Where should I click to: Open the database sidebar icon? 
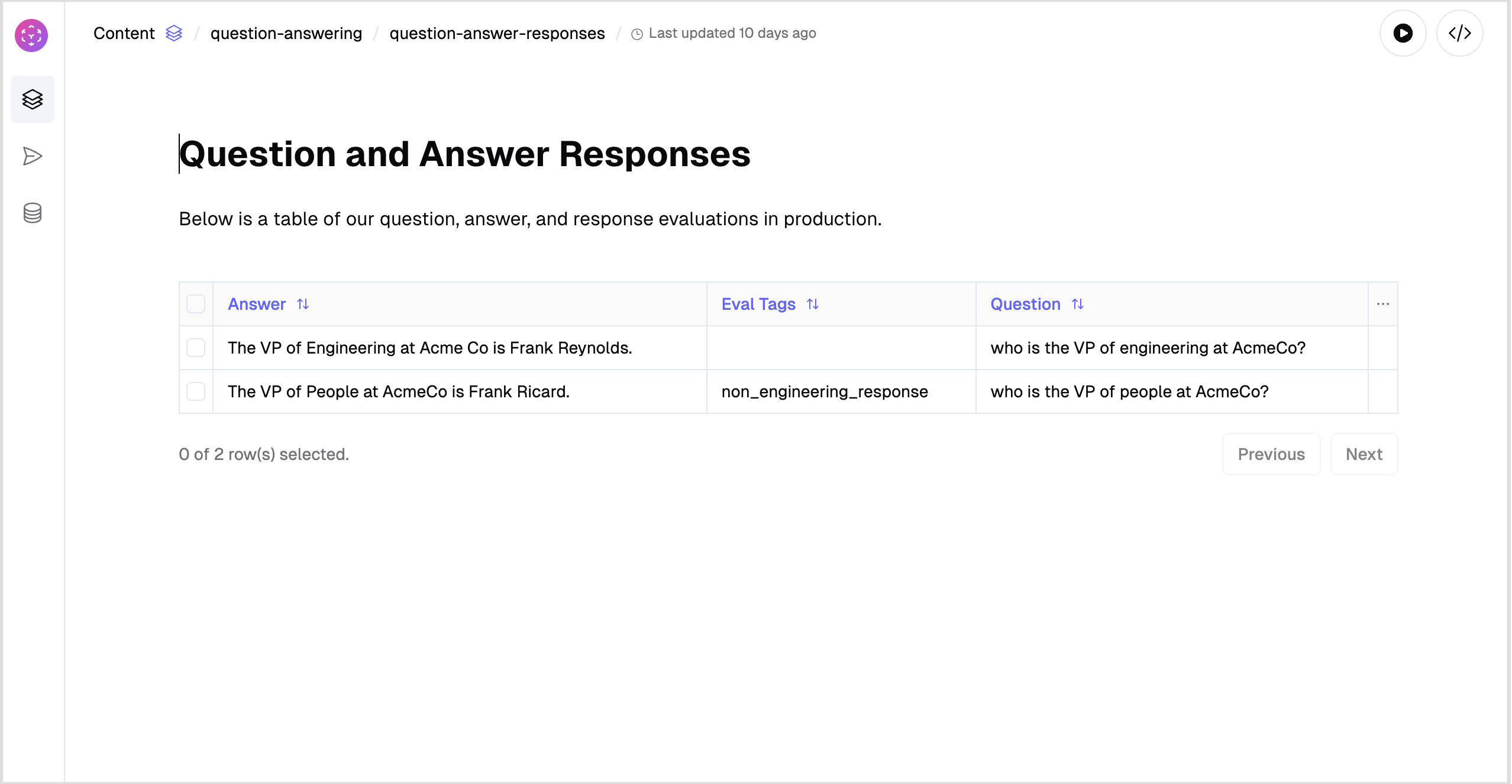[33, 213]
